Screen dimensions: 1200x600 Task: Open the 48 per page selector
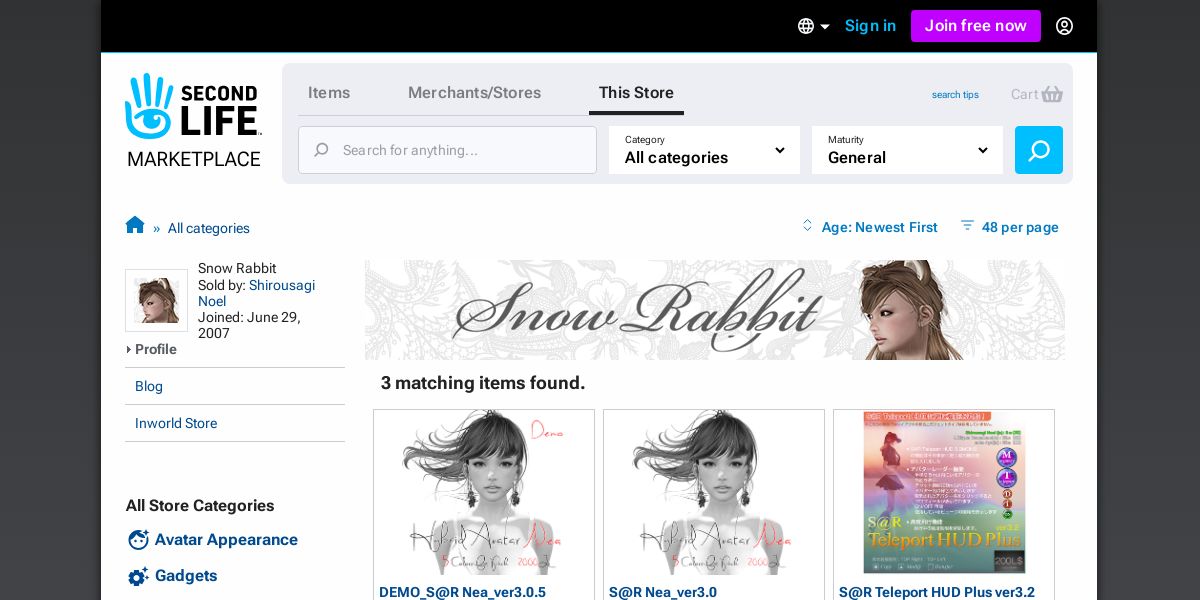(x=1020, y=227)
